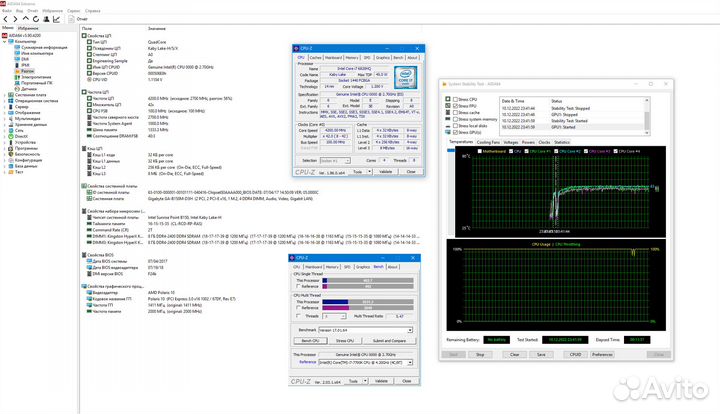This screenshot has height=414, width=720.
Task: Click Clear in System Stability Test
Action: tap(514, 355)
